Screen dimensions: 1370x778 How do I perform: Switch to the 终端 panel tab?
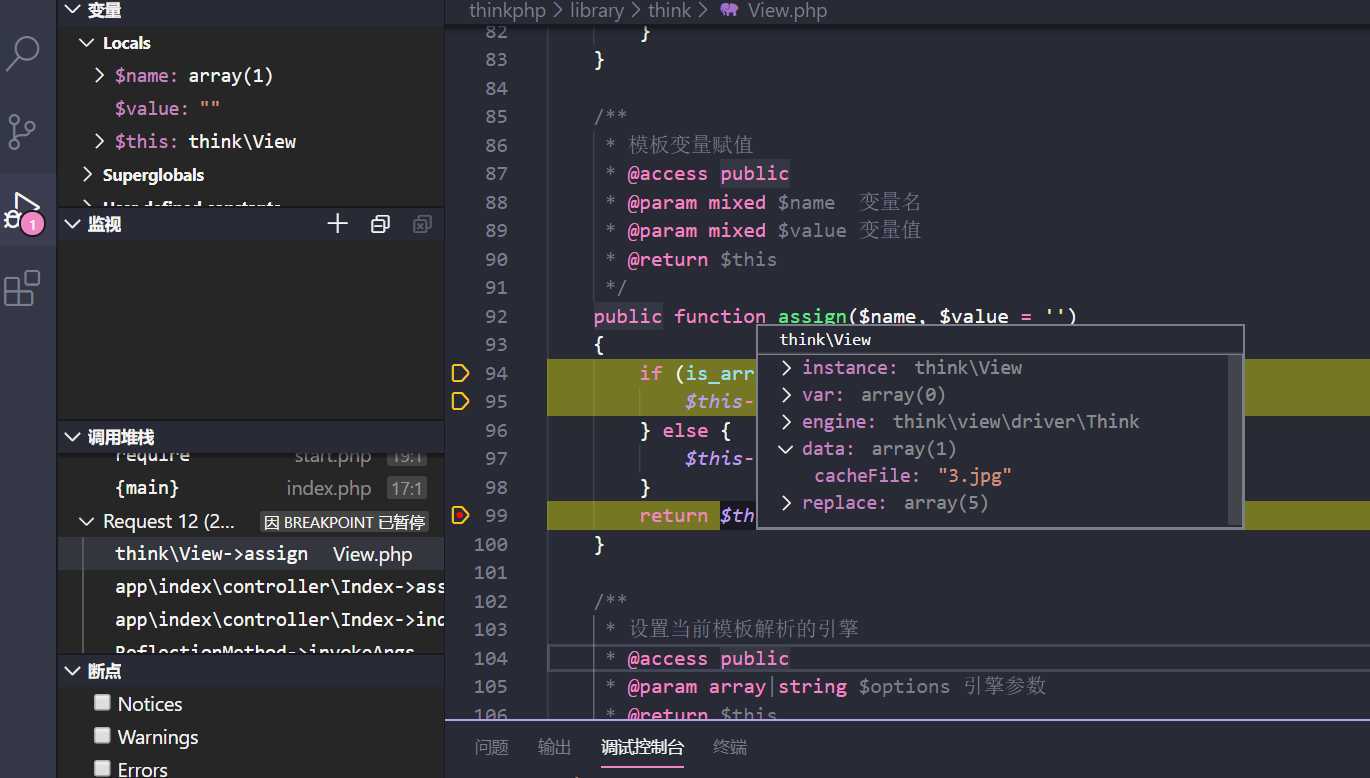[x=730, y=747]
